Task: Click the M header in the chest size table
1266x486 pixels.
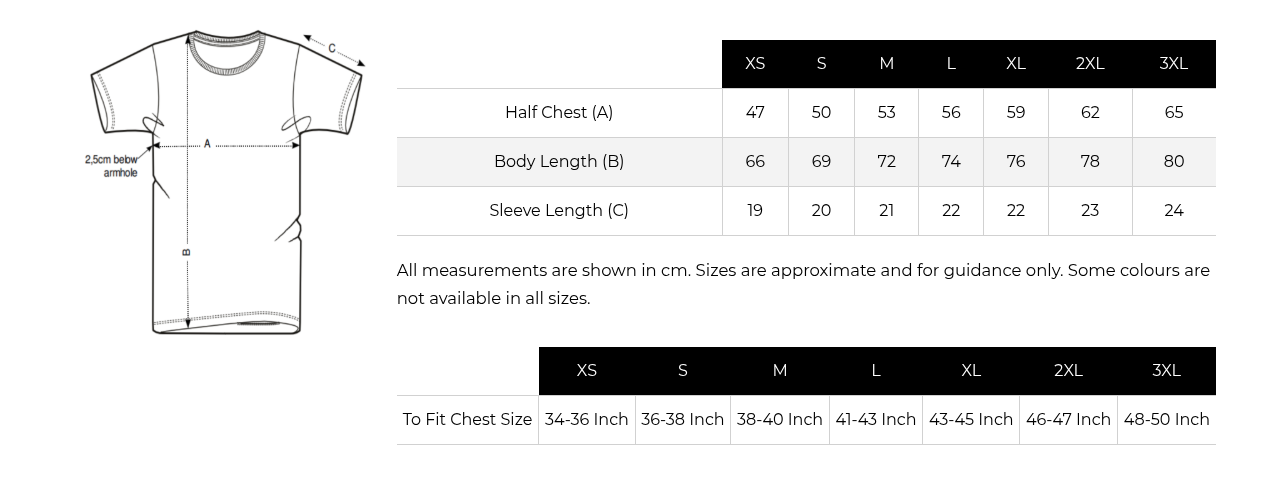Action: [779, 370]
